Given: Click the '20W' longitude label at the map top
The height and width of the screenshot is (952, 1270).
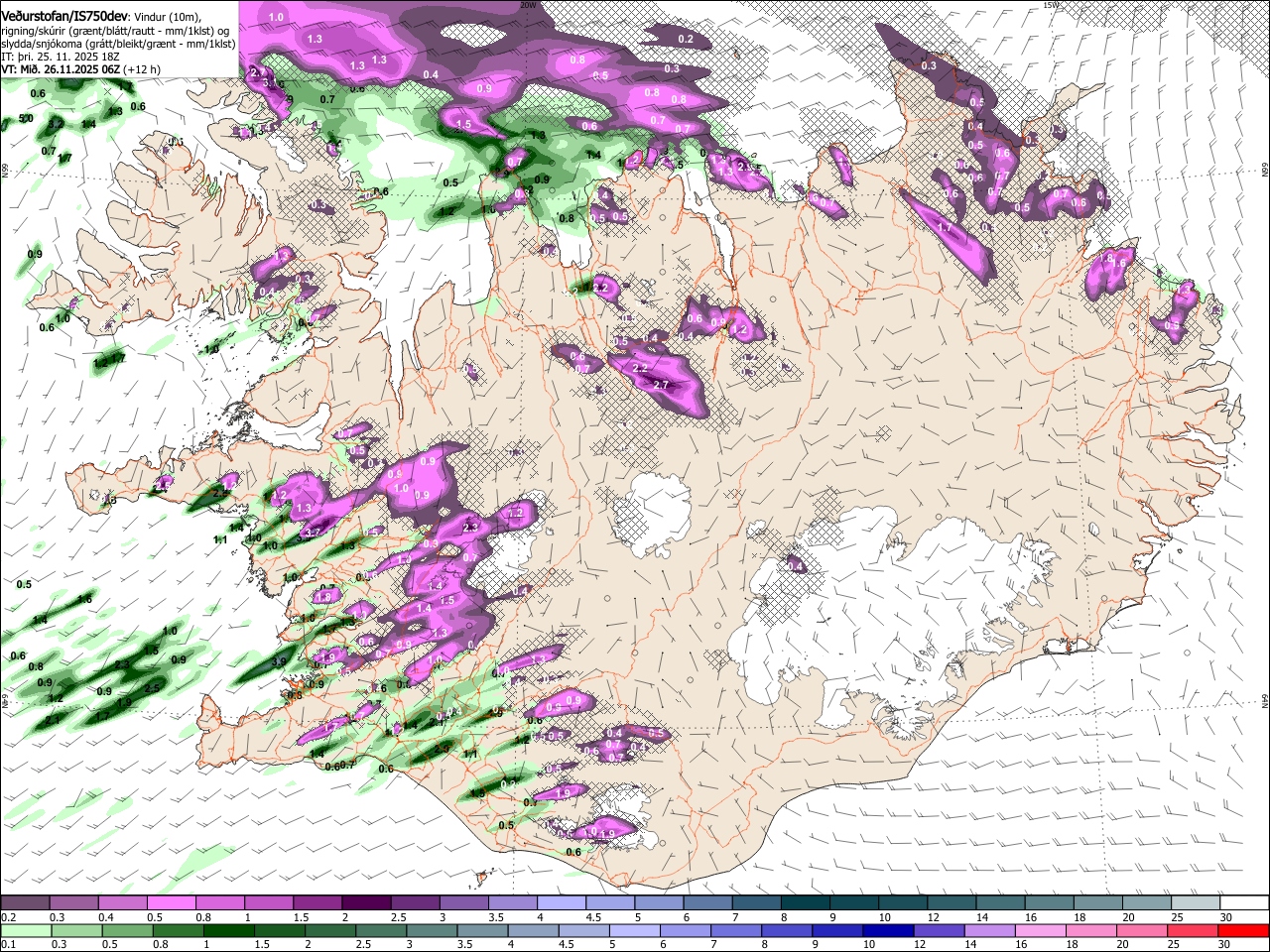Looking at the screenshot, I should pyautogui.click(x=529, y=5).
